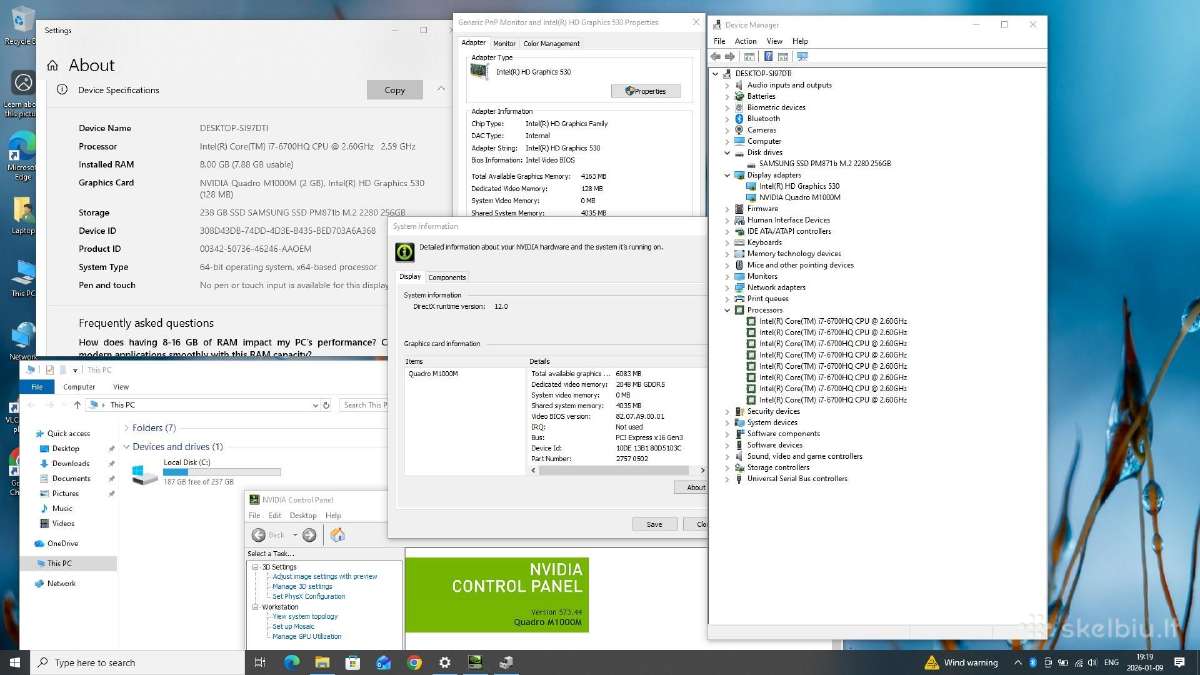The height and width of the screenshot is (675, 1200).
Task: Open the Microsoft Edge desktop shortcut
Action: click(21, 155)
